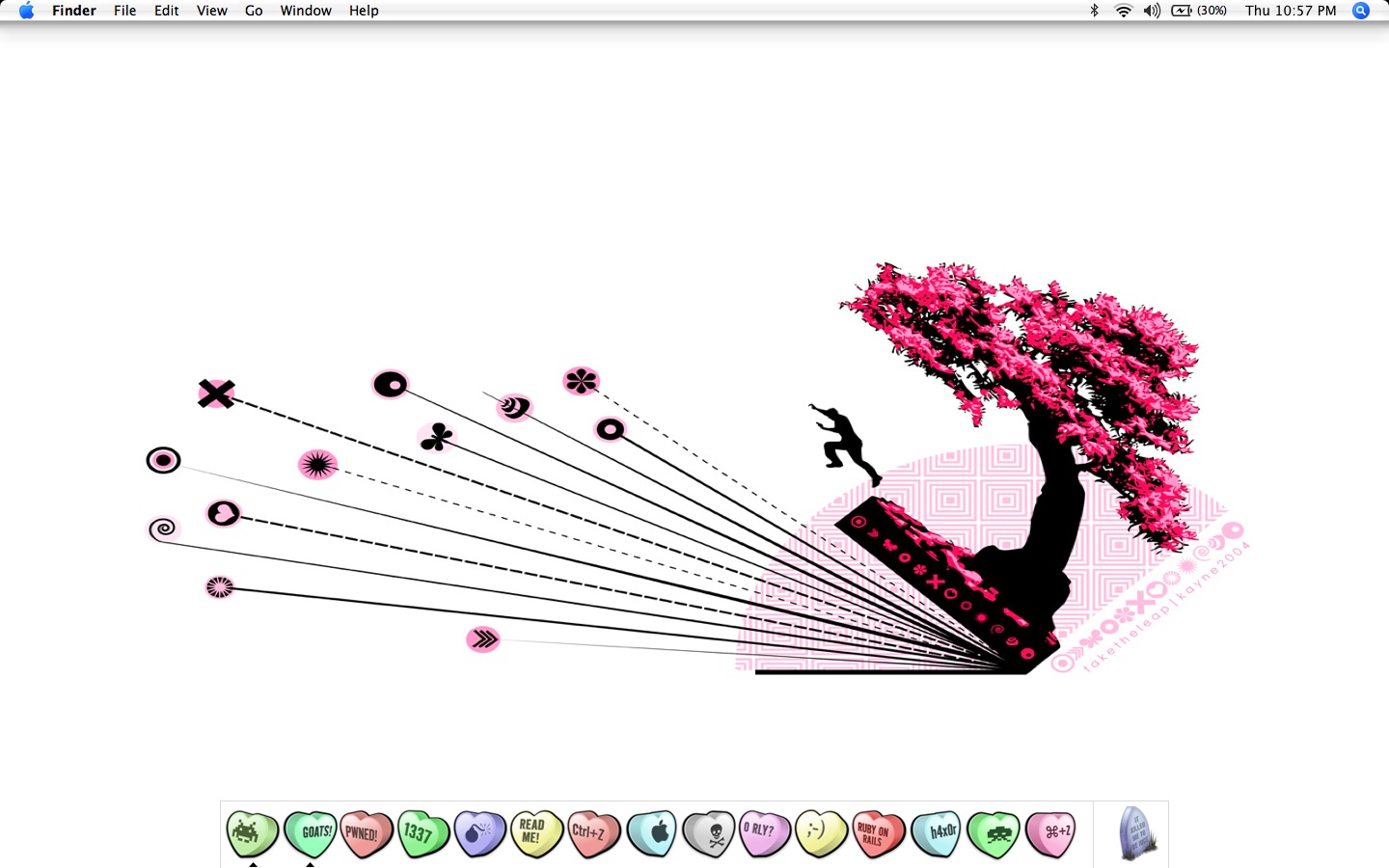Open the skull and crossbones heart icon
Screen dimensions: 1389x868
(709, 834)
